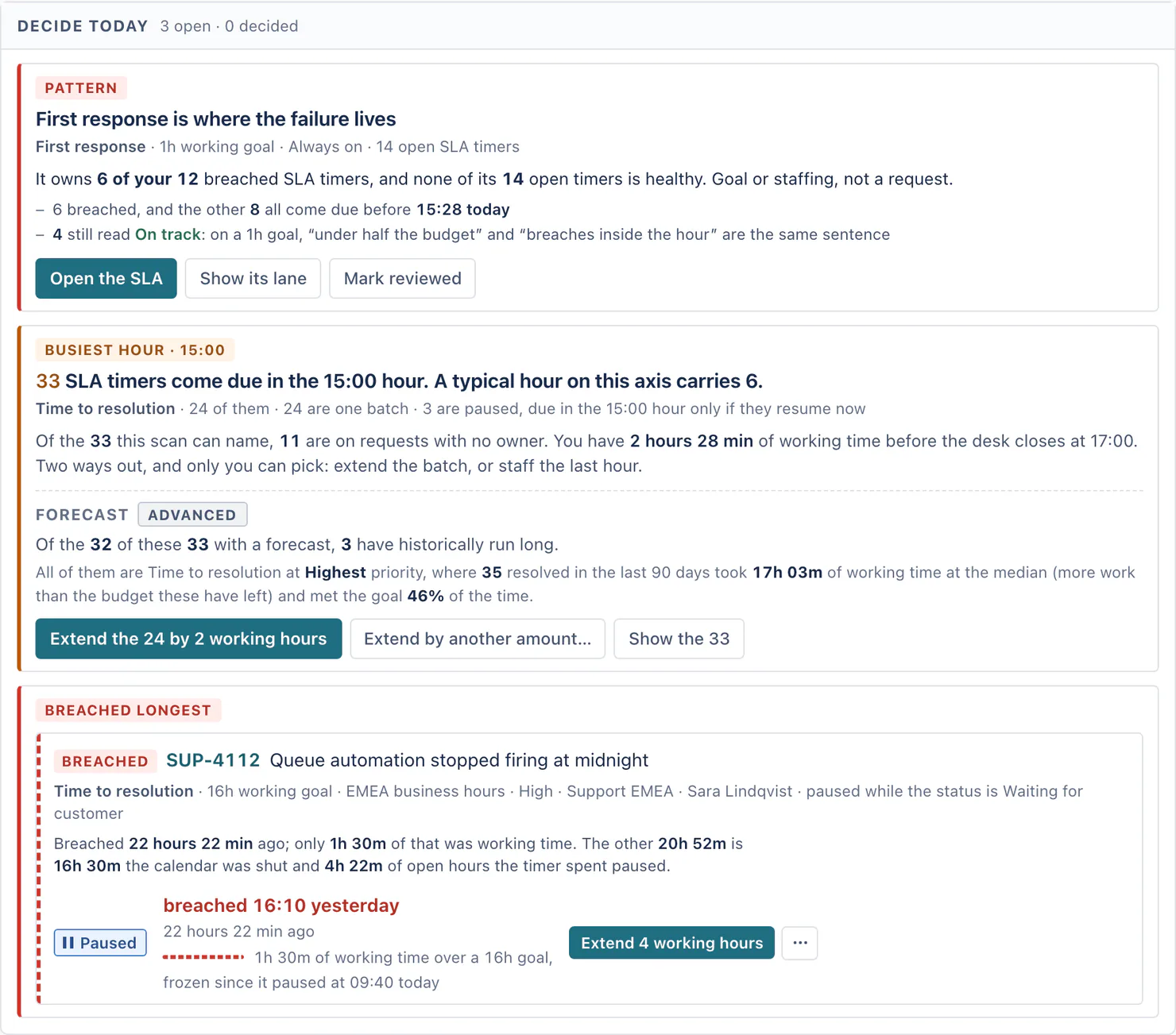Click the '15:28 today' deadline text

point(463,210)
